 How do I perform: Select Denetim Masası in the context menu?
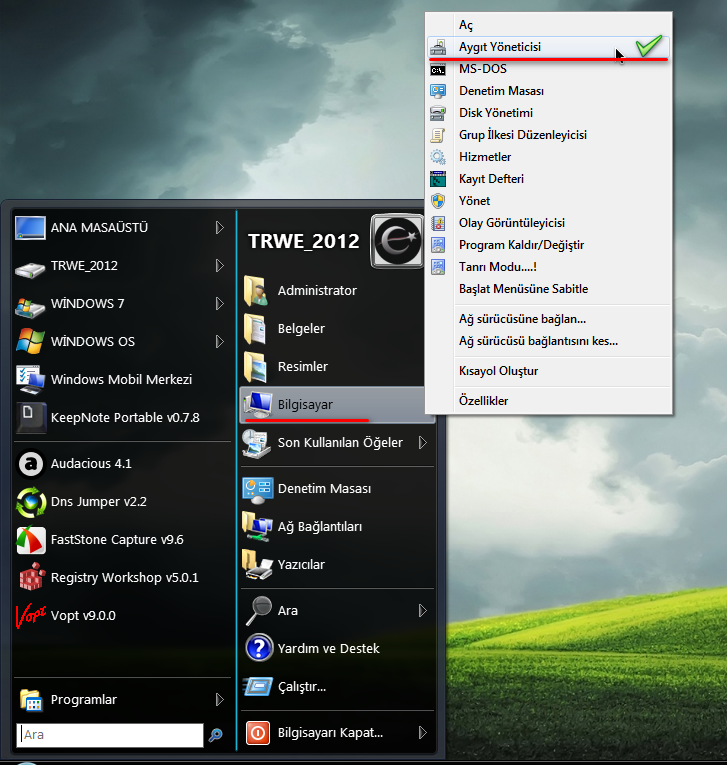[x=549, y=91]
